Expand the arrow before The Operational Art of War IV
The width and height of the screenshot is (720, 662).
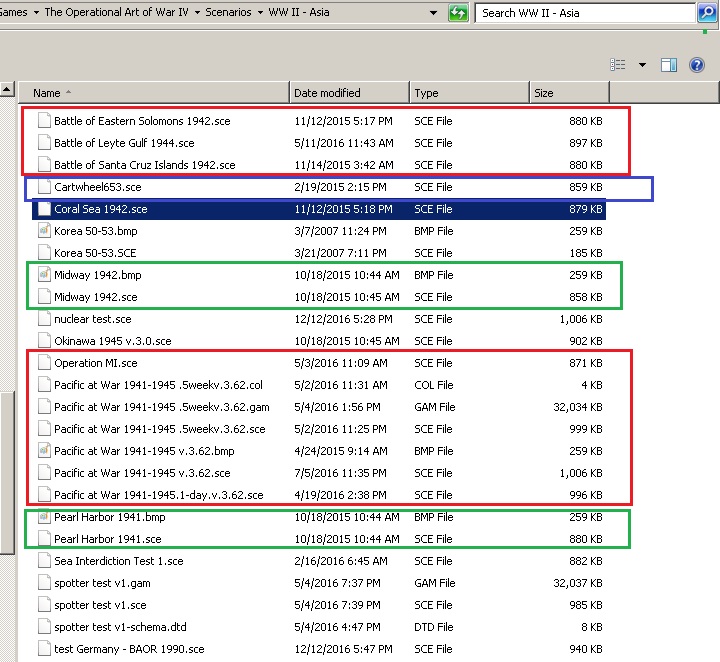click(36, 13)
